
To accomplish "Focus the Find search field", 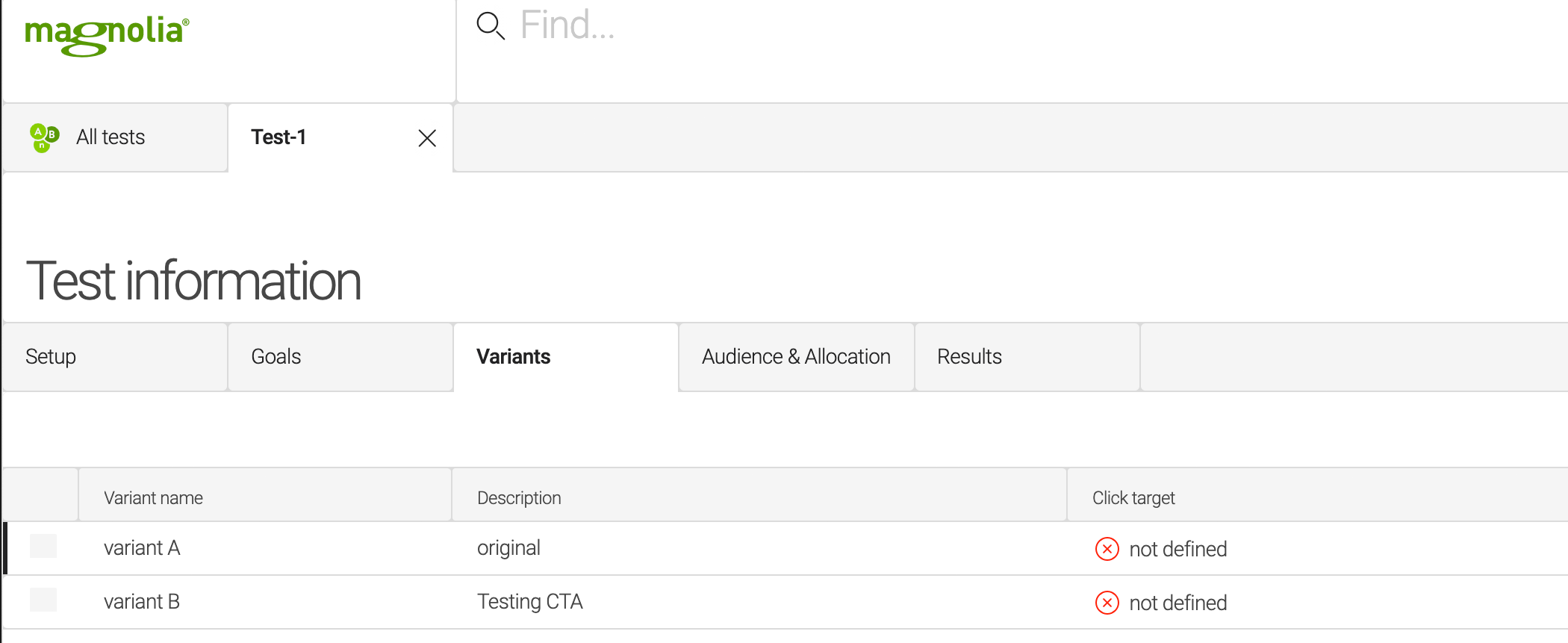I will pyautogui.click(x=896, y=26).
